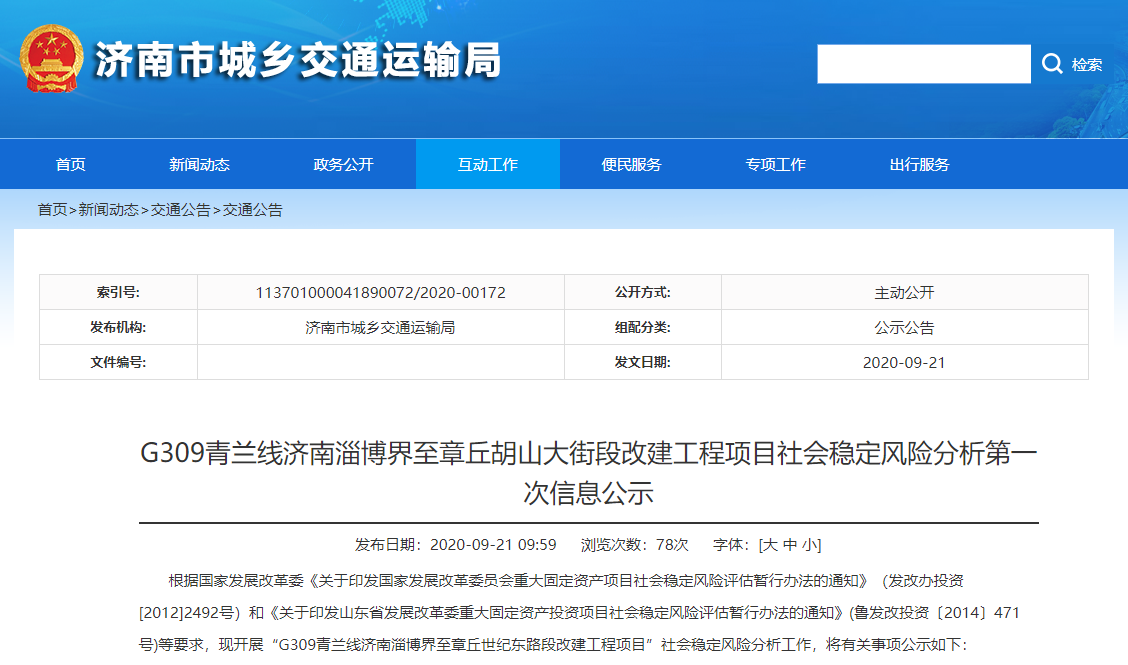This screenshot has height=665, width=1128.
Task: Open the 首页 navigation menu item
Action: [x=71, y=165]
